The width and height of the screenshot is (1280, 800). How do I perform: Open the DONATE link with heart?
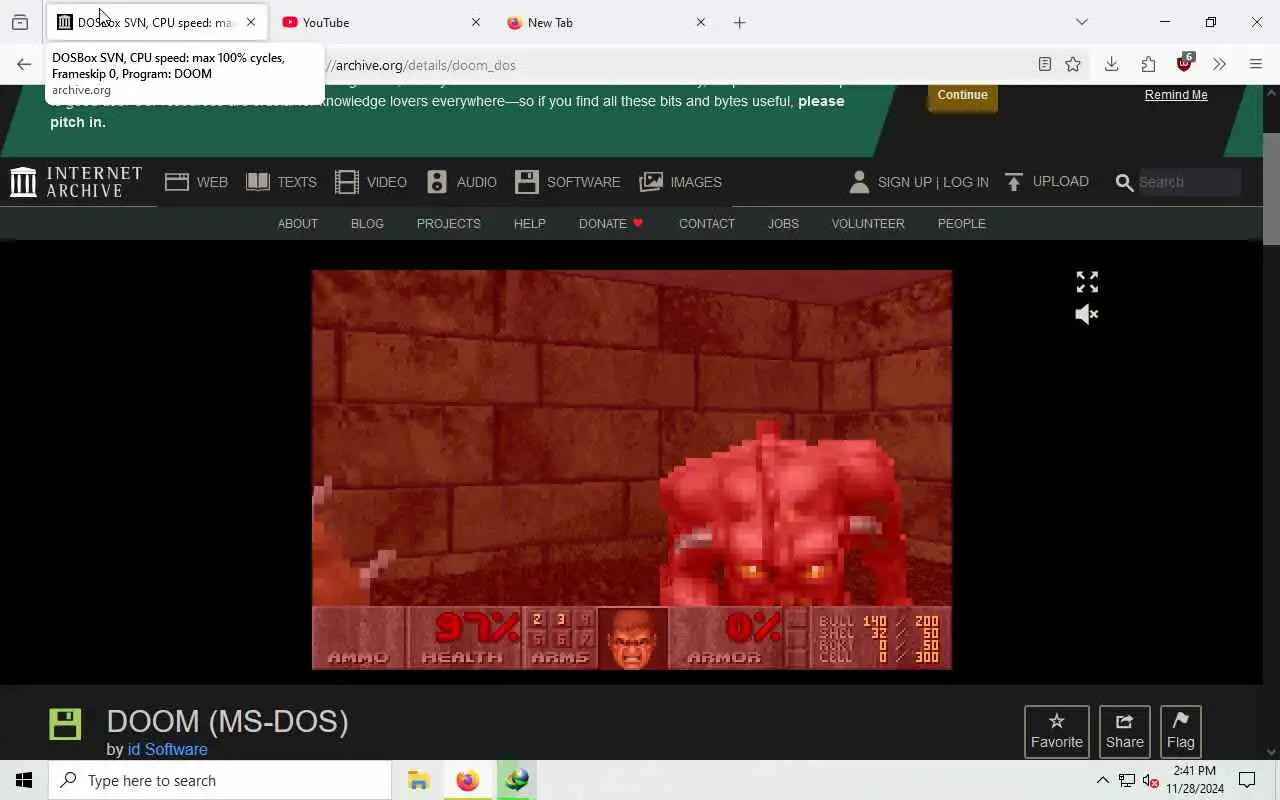(x=611, y=224)
